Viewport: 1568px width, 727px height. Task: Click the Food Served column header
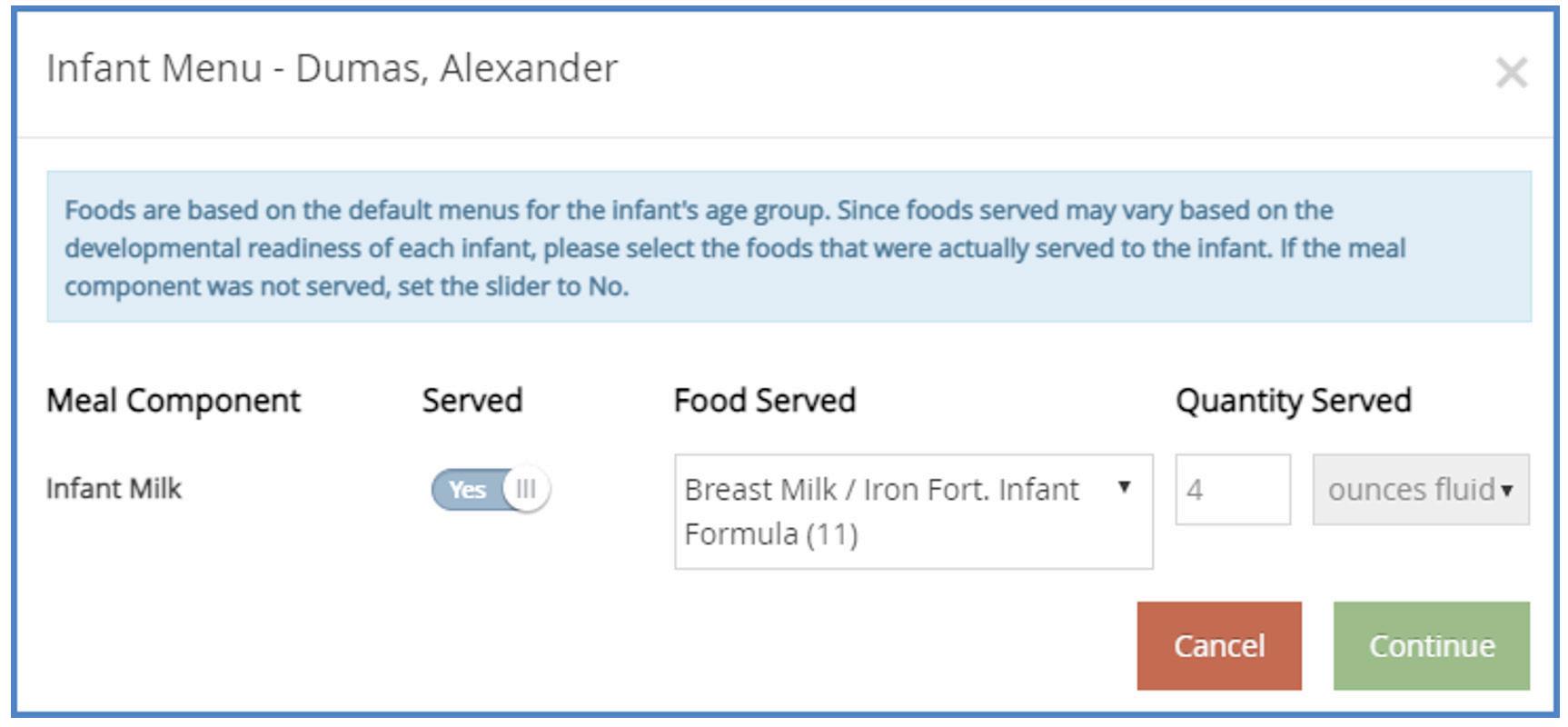pos(765,401)
